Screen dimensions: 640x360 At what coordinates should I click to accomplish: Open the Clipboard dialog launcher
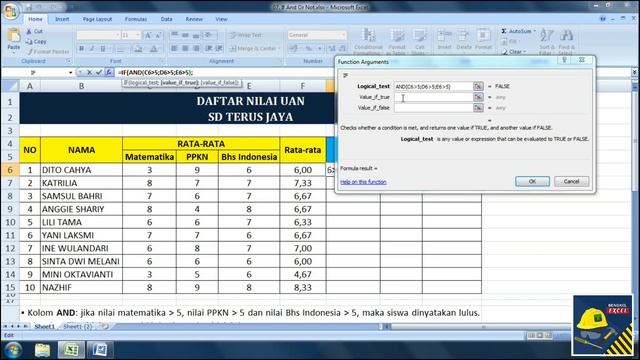point(68,61)
